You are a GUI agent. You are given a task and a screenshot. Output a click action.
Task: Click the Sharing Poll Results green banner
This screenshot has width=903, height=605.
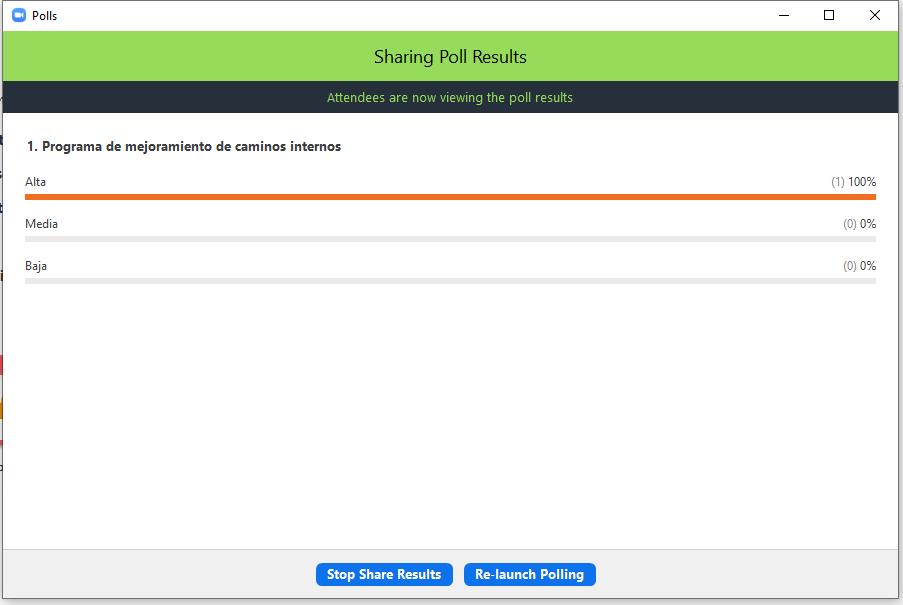pos(450,57)
